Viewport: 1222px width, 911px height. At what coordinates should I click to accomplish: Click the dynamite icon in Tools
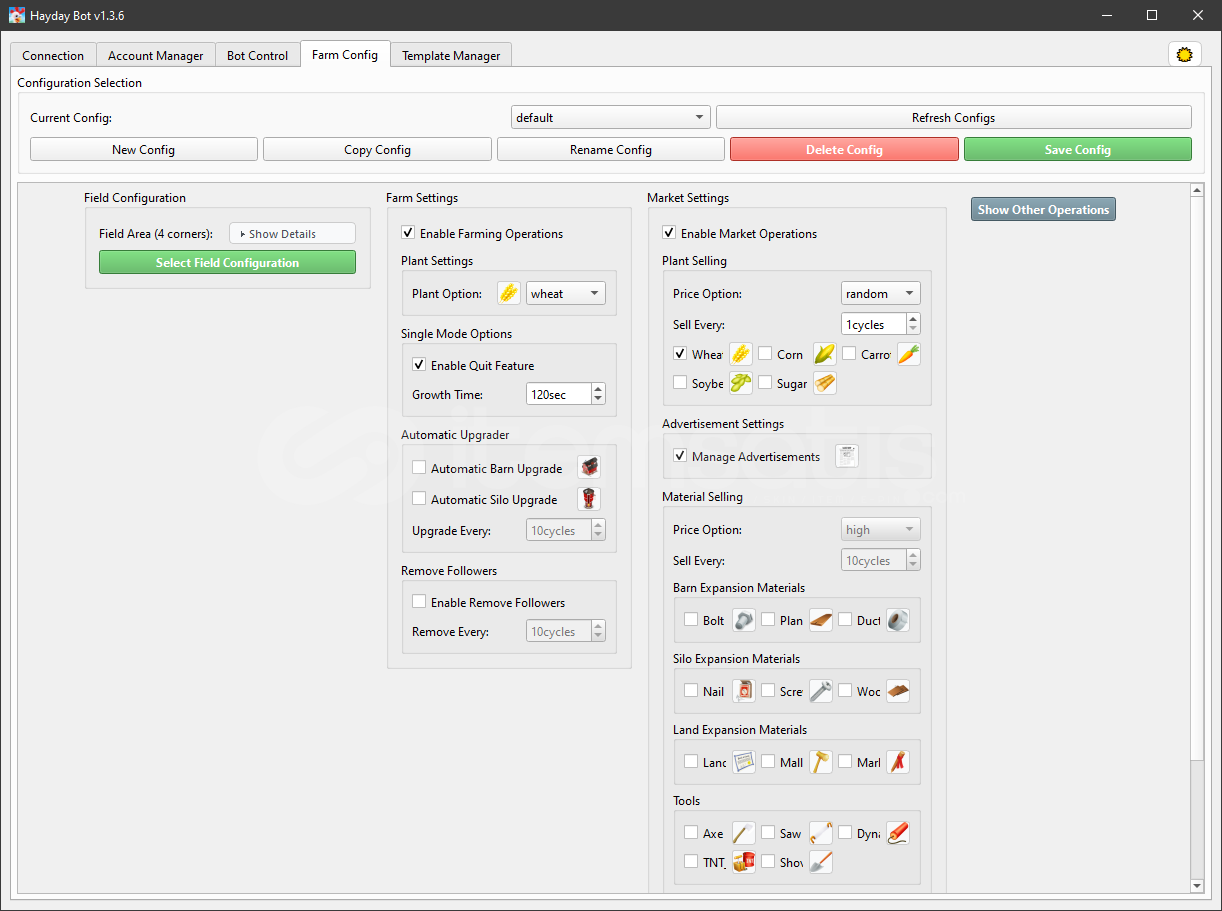click(x=897, y=833)
